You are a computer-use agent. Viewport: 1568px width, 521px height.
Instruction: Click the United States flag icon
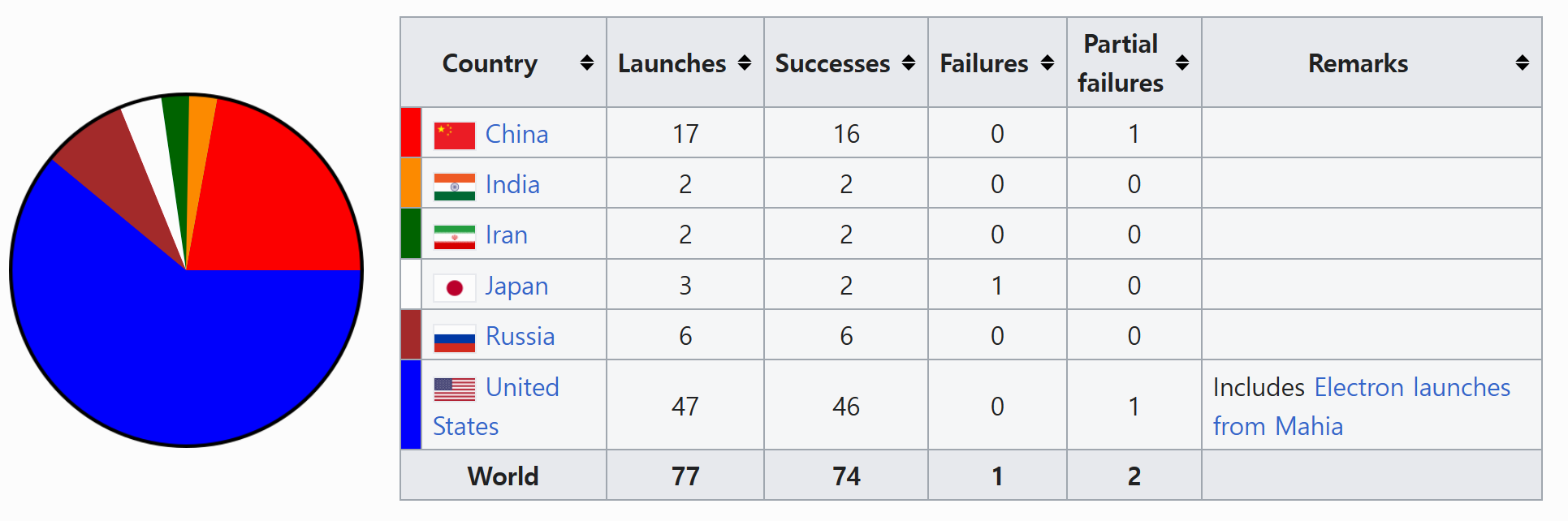pyautogui.click(x=455, y=390)
